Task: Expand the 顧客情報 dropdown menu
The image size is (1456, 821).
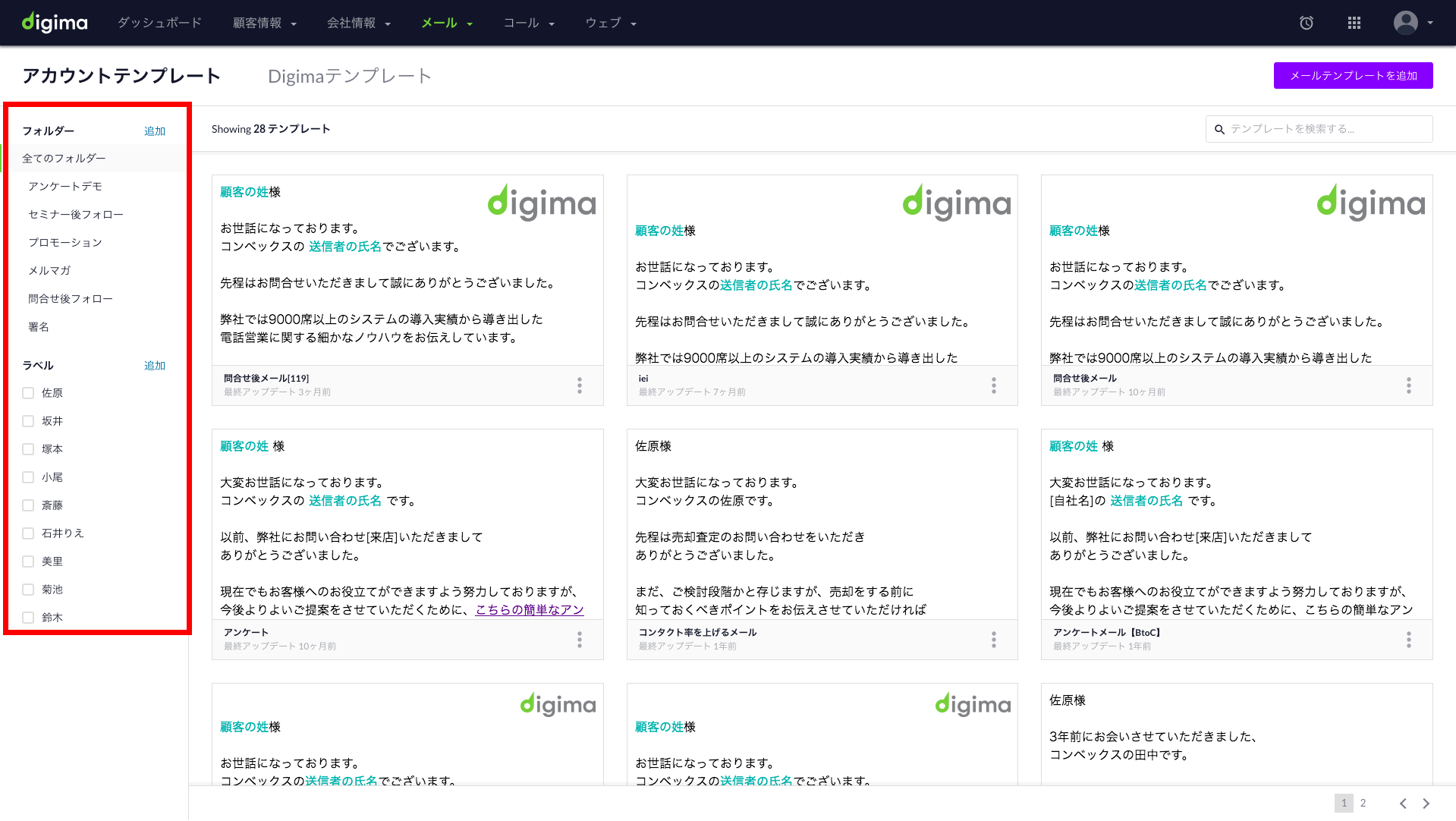Action: pos(265,23)
